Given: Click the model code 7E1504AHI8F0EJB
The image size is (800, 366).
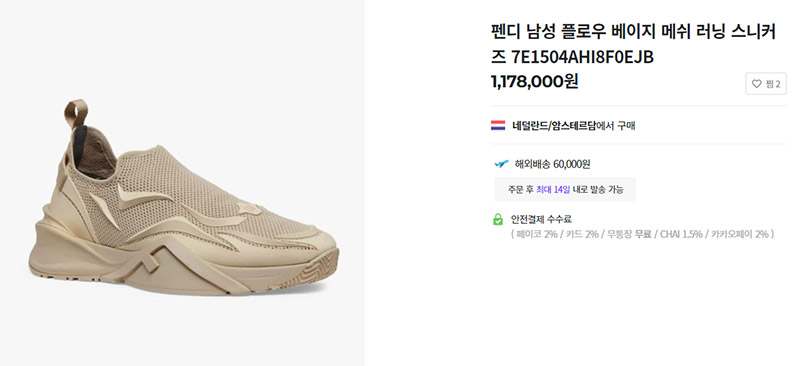Looking at the screenshot, I should 582,58.
